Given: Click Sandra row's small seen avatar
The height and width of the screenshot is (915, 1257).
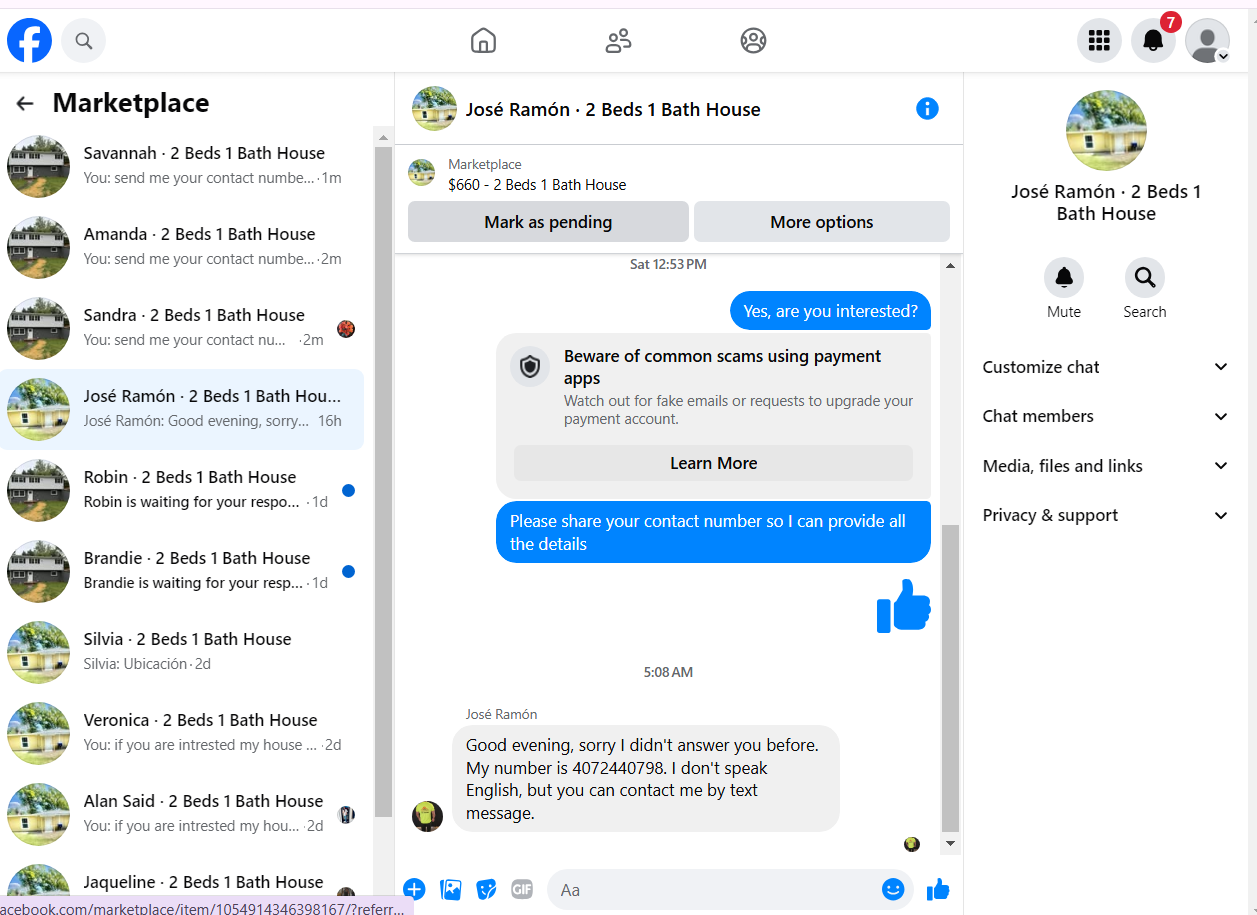Looking at the screenshot, I should coord(346,329).
